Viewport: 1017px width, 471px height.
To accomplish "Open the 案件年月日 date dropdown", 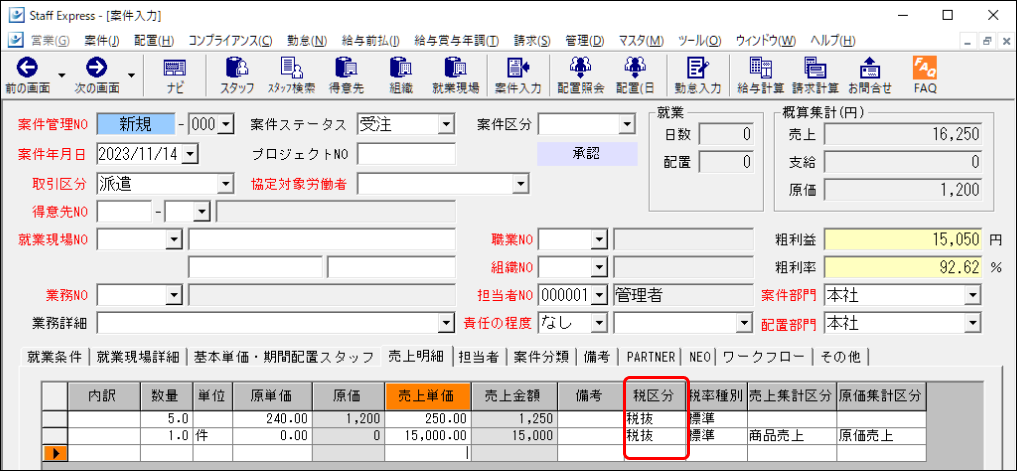I will [x=189, y=154].
